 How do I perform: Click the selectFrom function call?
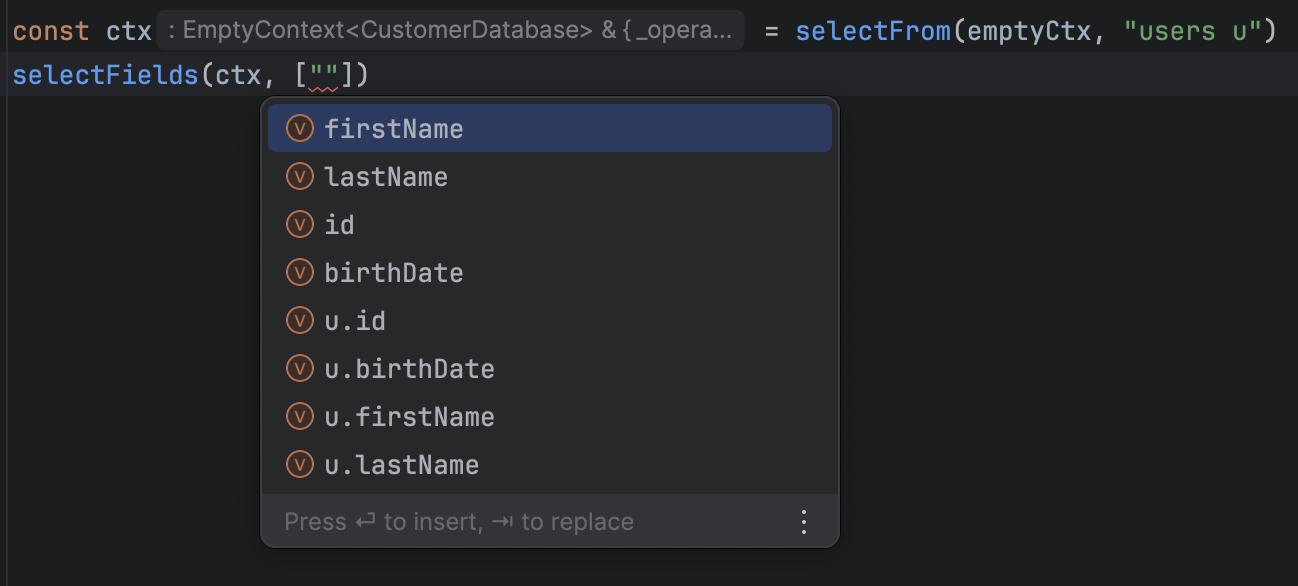[873, 32]
